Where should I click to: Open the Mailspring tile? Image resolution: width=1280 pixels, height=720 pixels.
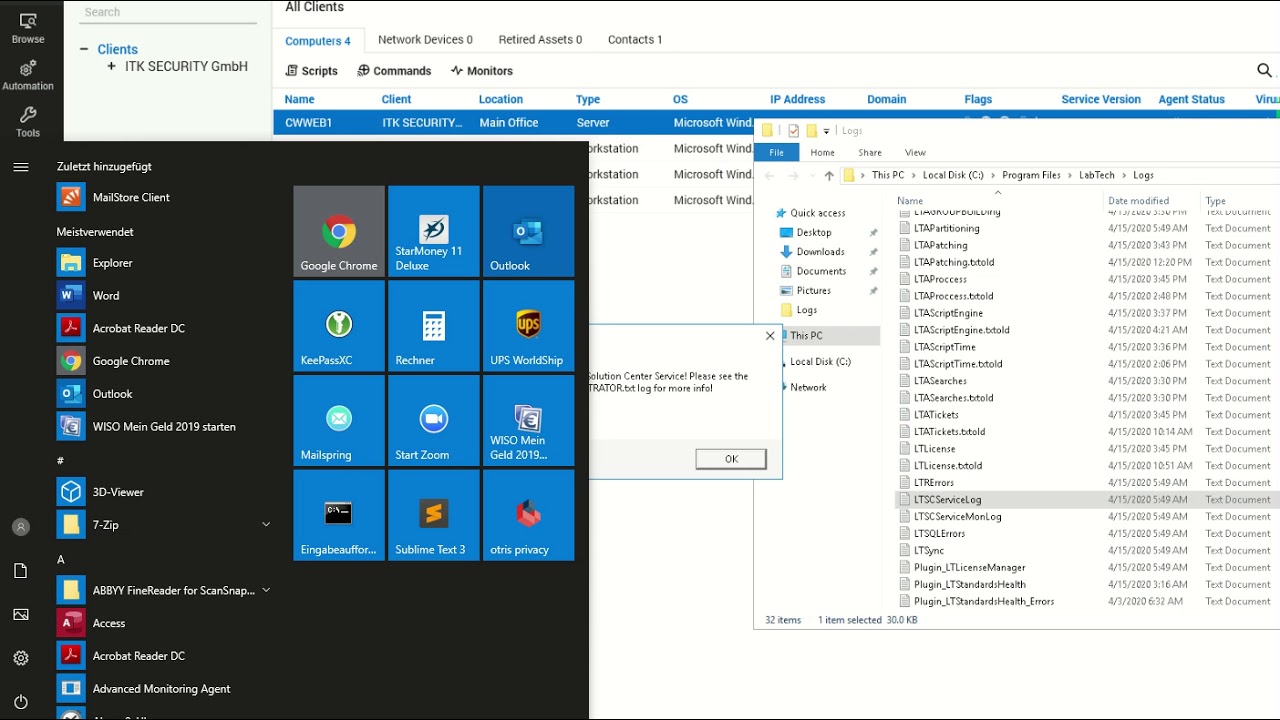pos(339,421)
